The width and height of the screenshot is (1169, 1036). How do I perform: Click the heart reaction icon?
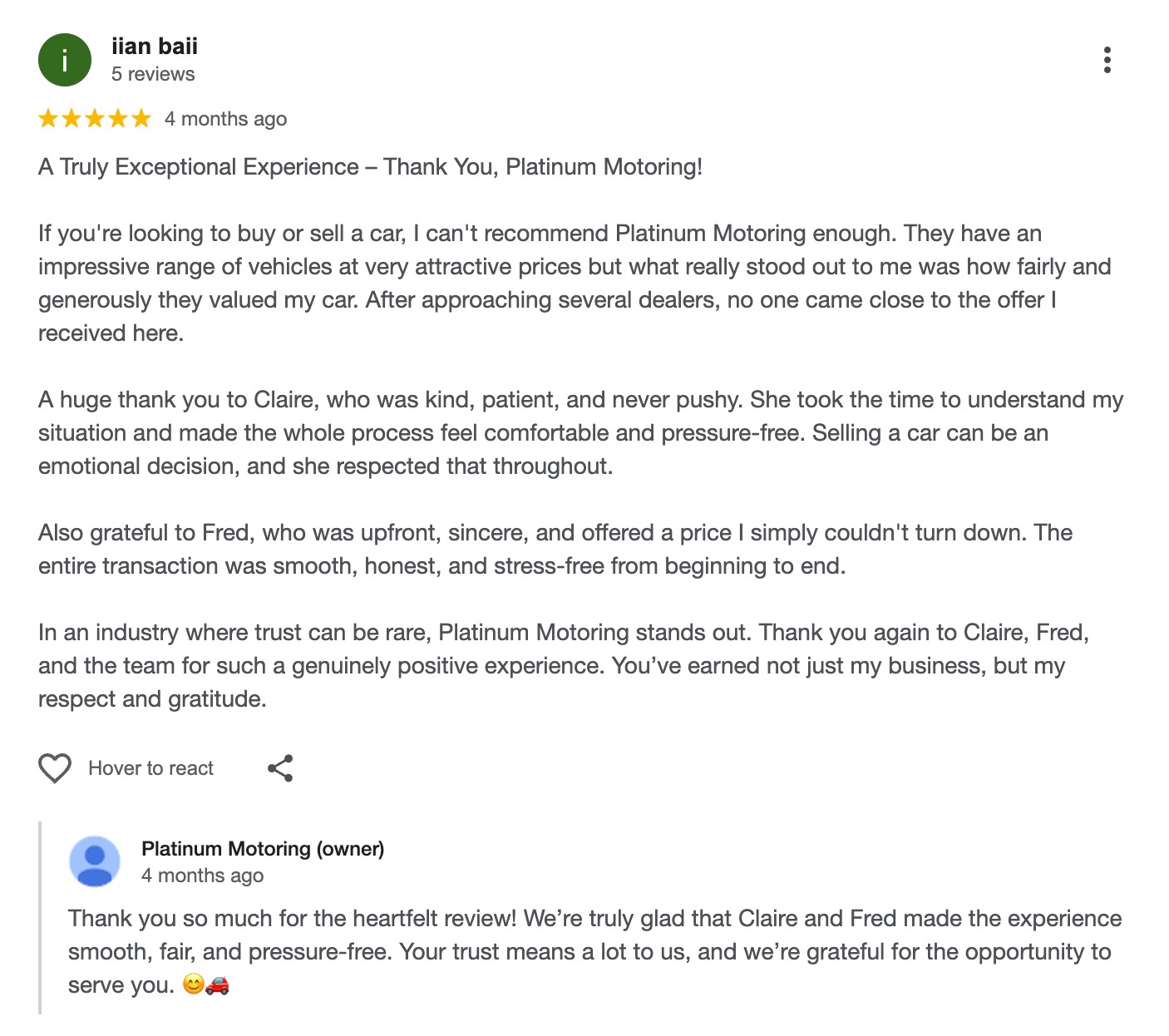pyautogui.click(x=55, y=768)
